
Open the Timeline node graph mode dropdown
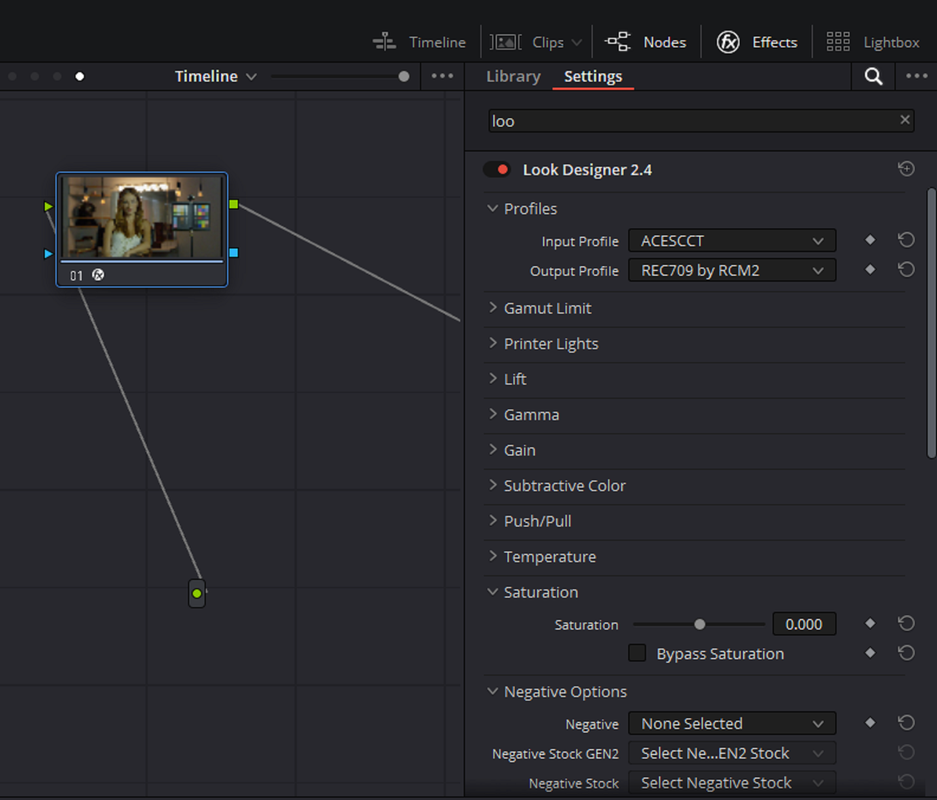216,76
